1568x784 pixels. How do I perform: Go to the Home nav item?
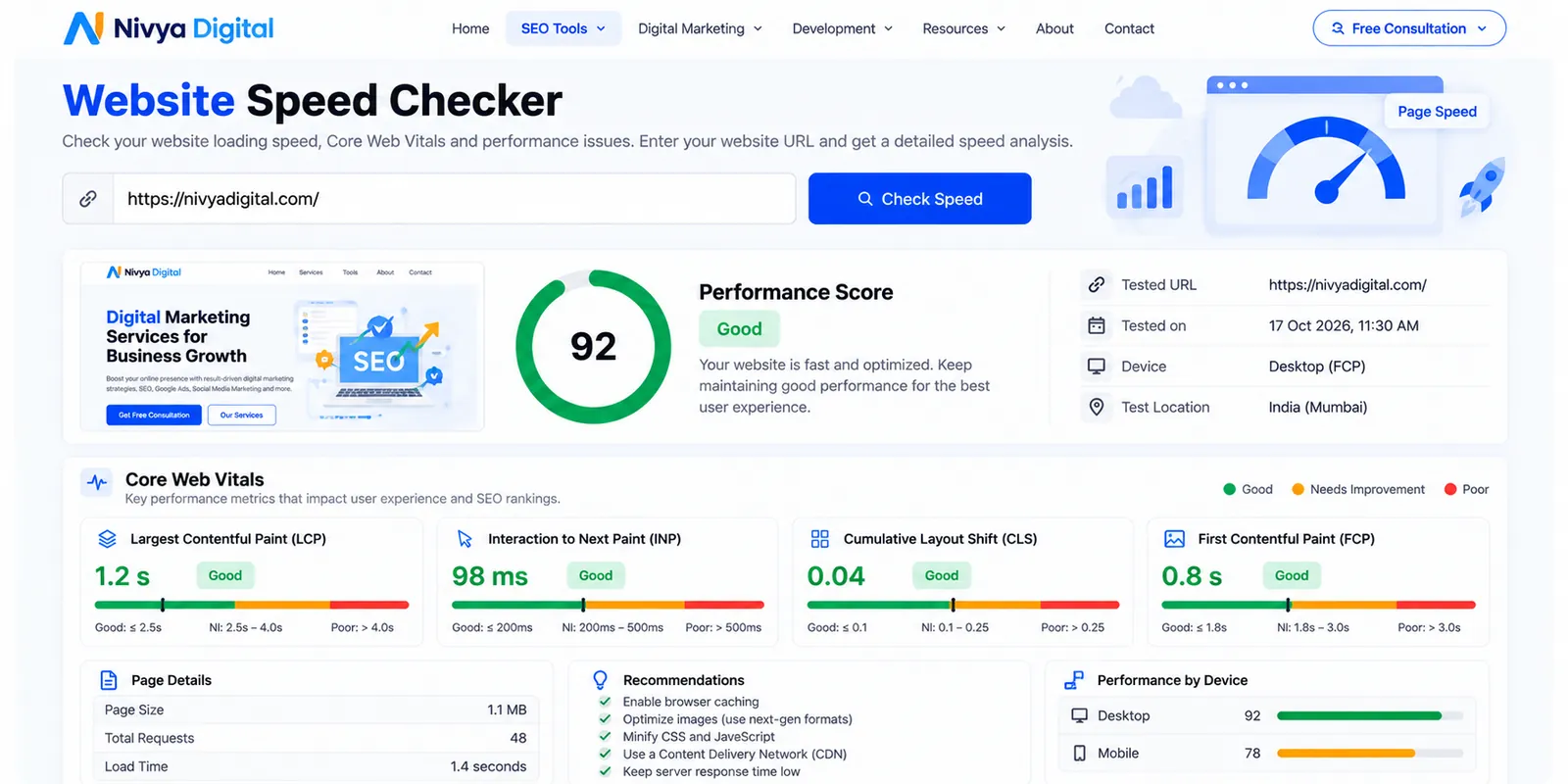[x=470, y=28]
